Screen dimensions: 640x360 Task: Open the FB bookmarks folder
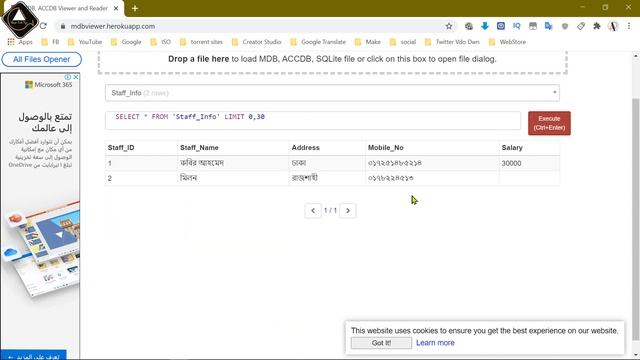(x=50, y=42)
